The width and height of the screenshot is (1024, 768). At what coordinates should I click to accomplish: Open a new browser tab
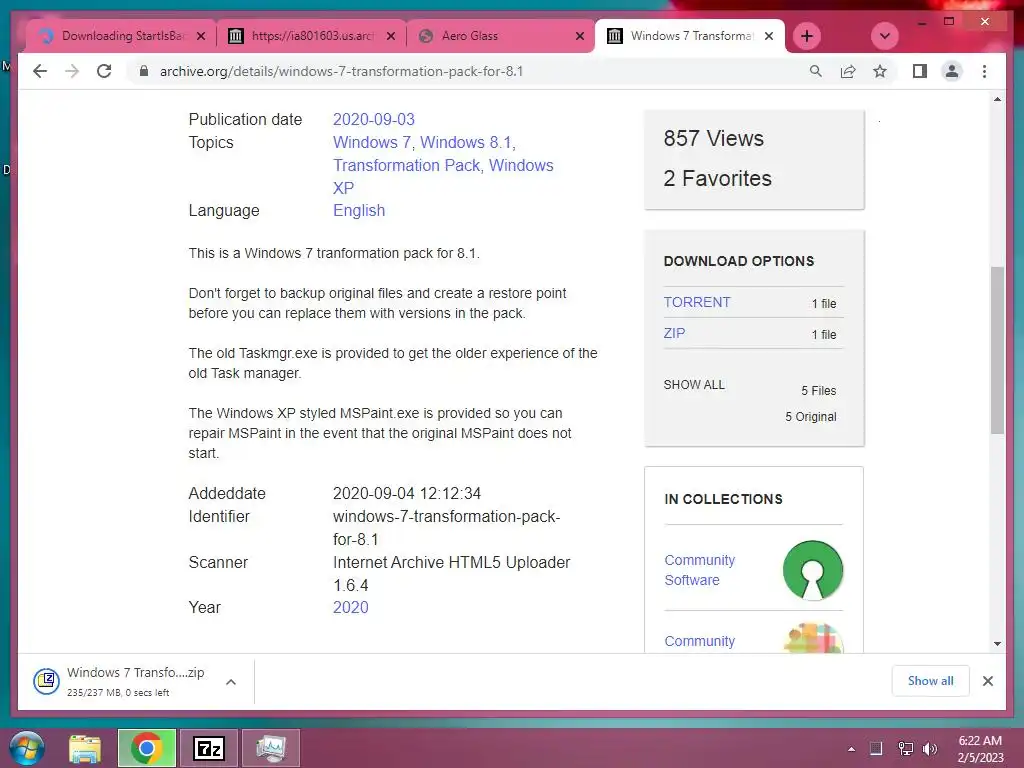click(807, 36)
